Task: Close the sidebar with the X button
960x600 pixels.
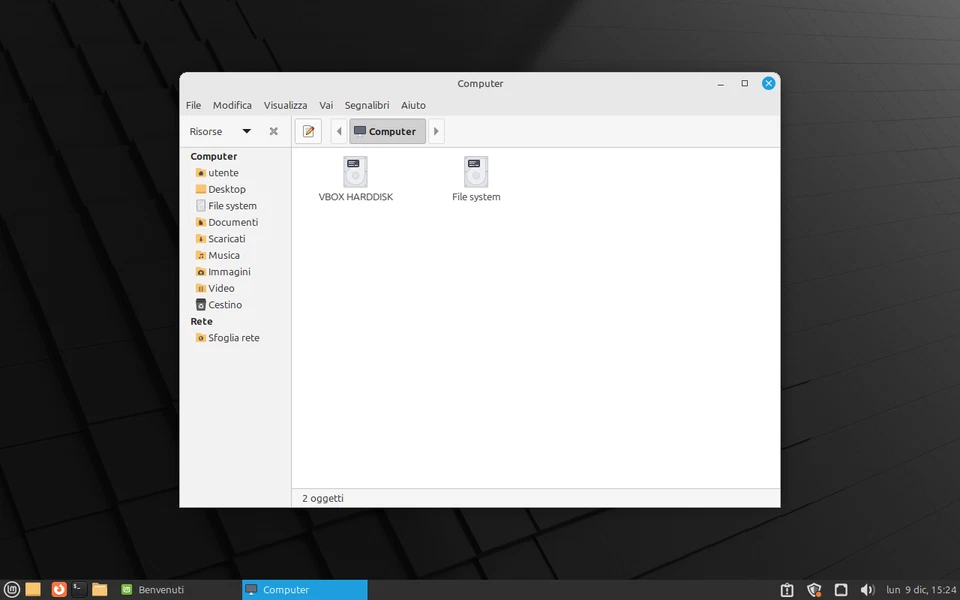Action: (273, 131)
